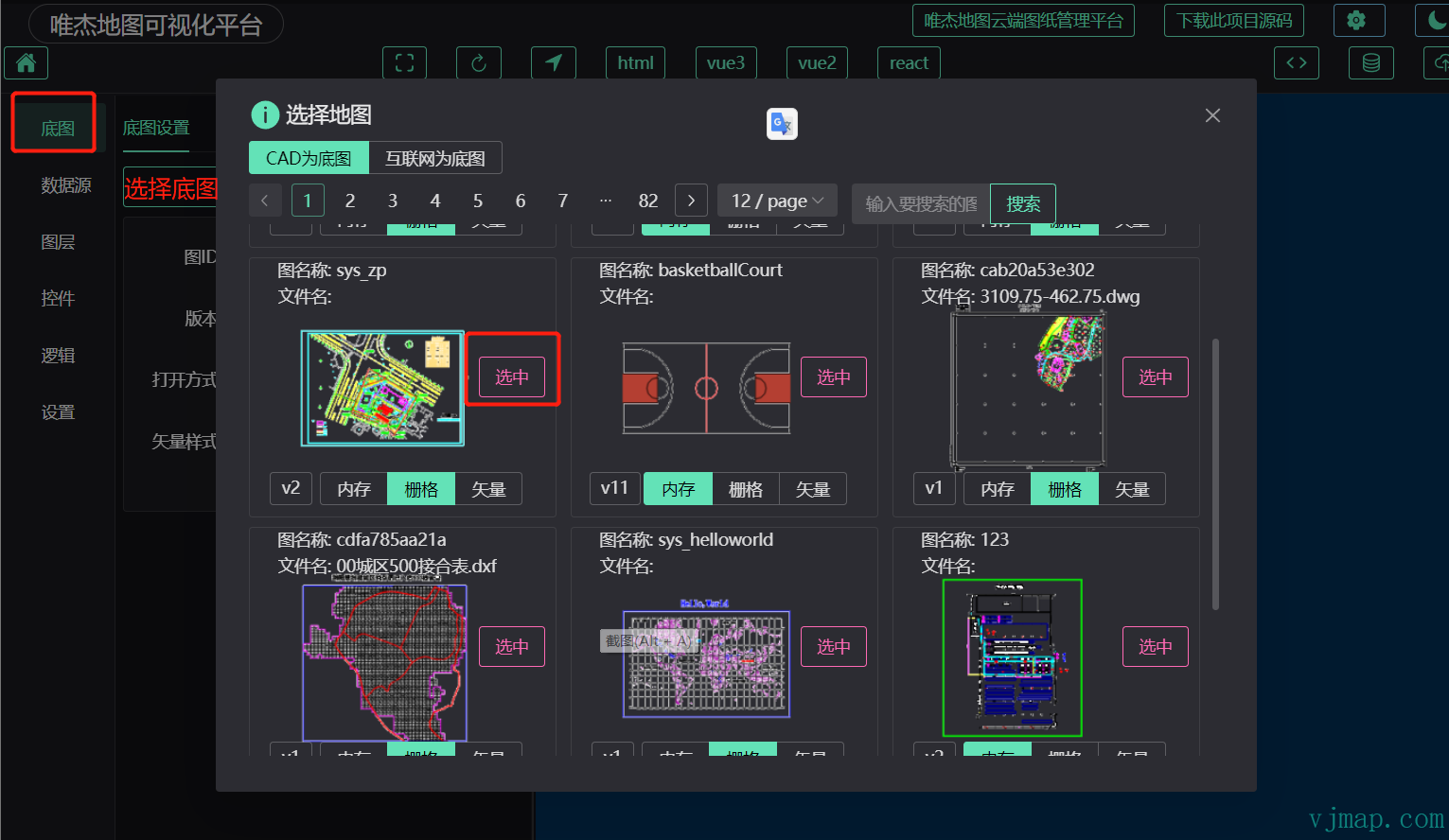
Task: Select 矢量 mode for sys_zp
Action: tap(488, 489)
